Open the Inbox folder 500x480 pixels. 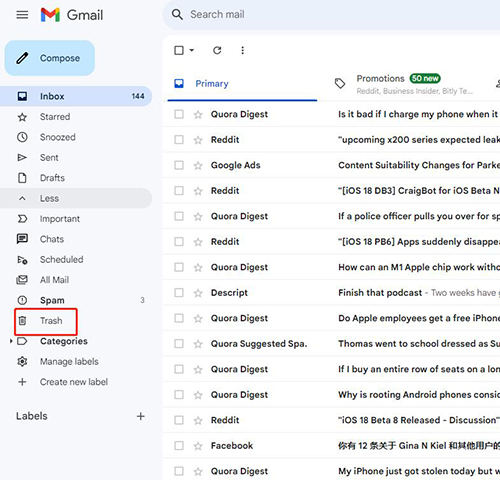(x=76, y=96)
